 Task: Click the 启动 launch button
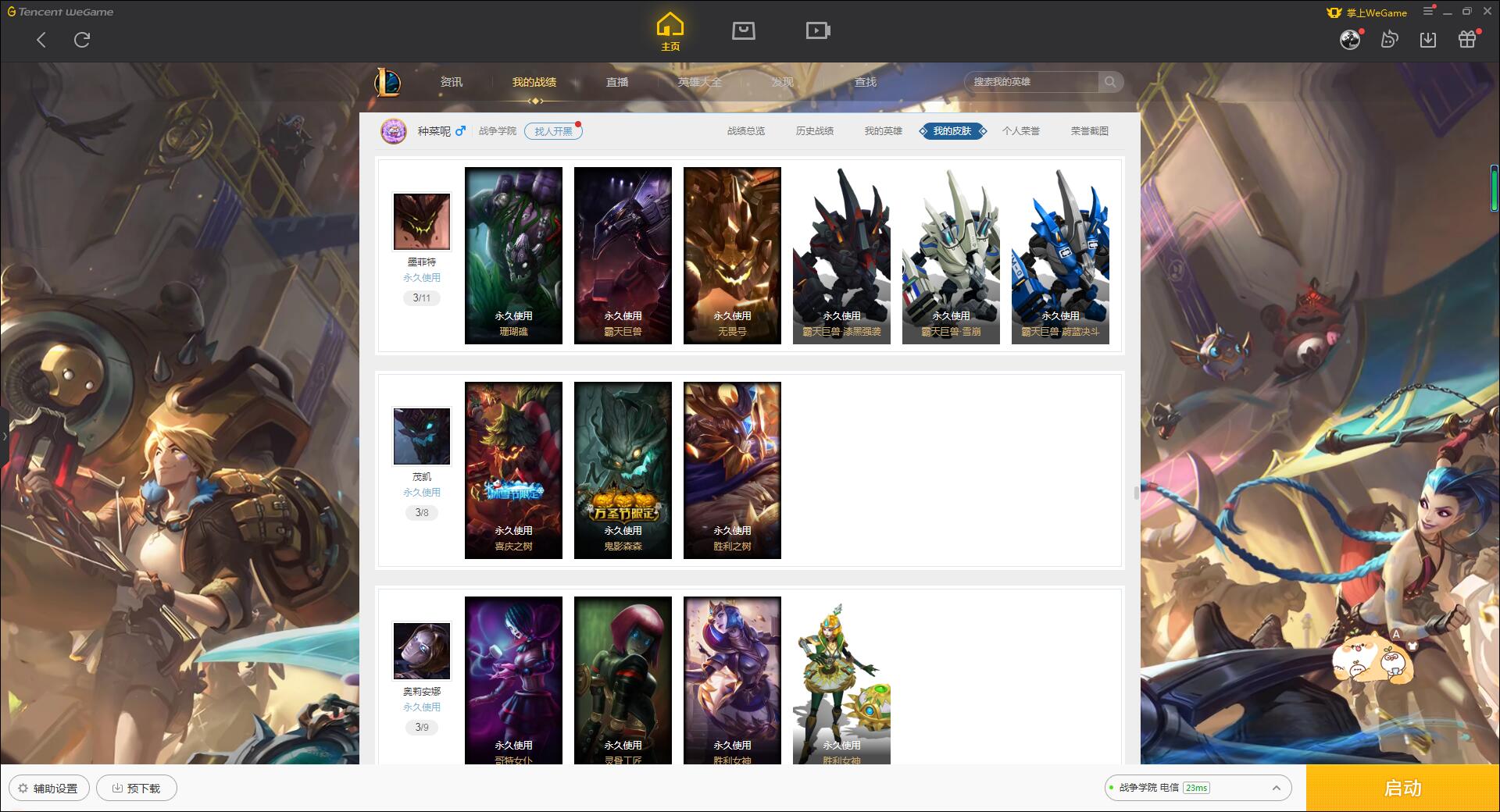tap(1403, 789)
